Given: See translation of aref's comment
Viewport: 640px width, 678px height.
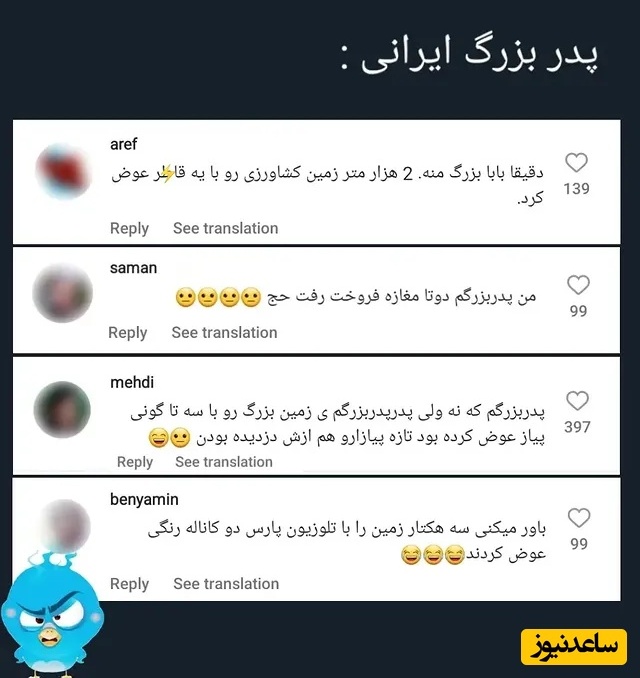Looking at the screenshot, I should (x=226, y=228).
